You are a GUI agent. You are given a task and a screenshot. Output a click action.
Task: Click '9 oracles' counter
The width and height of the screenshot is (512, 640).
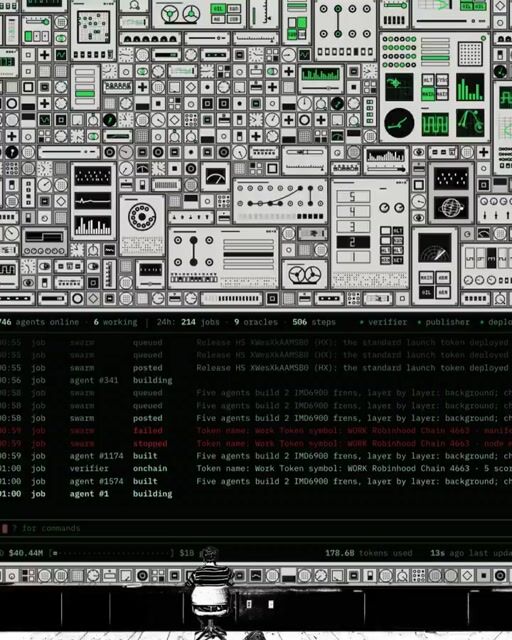coord(256,322)
